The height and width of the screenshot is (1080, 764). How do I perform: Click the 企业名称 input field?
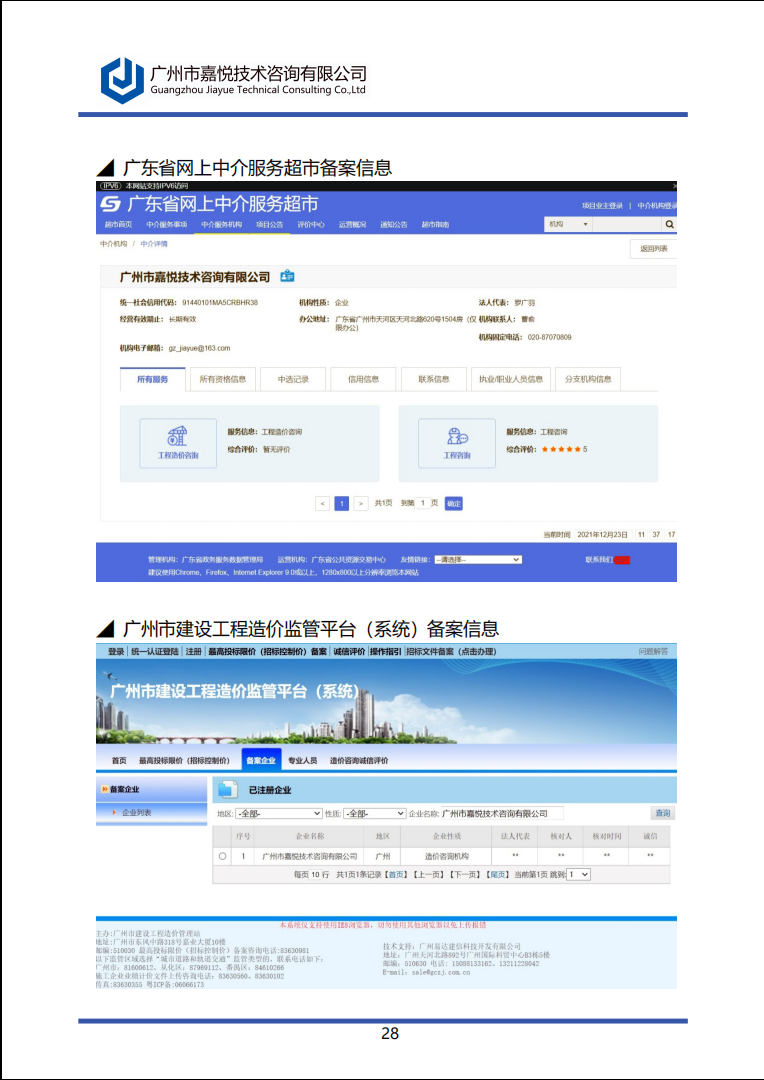502,813
